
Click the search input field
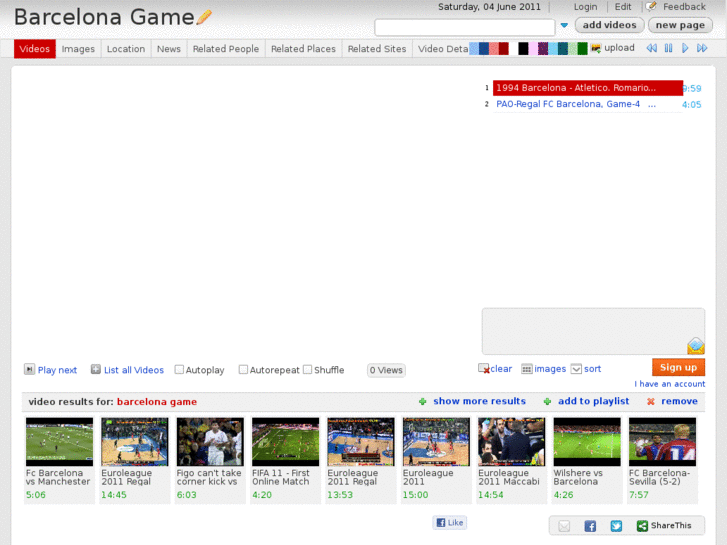tap(465, 27)
